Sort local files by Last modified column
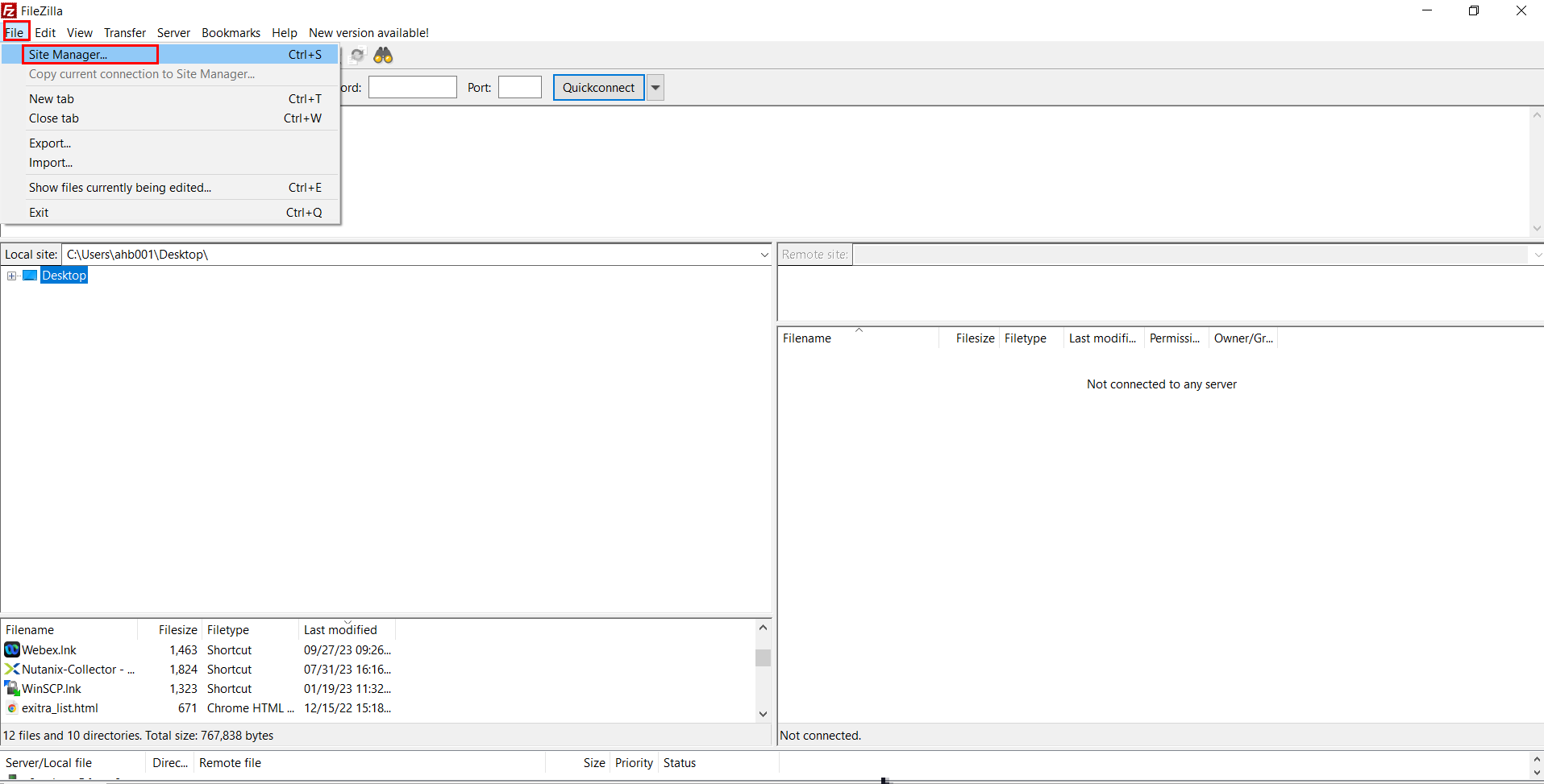The height and width of the screenshot is (784, 1544). pyautogui.click(x=347, y=629)
